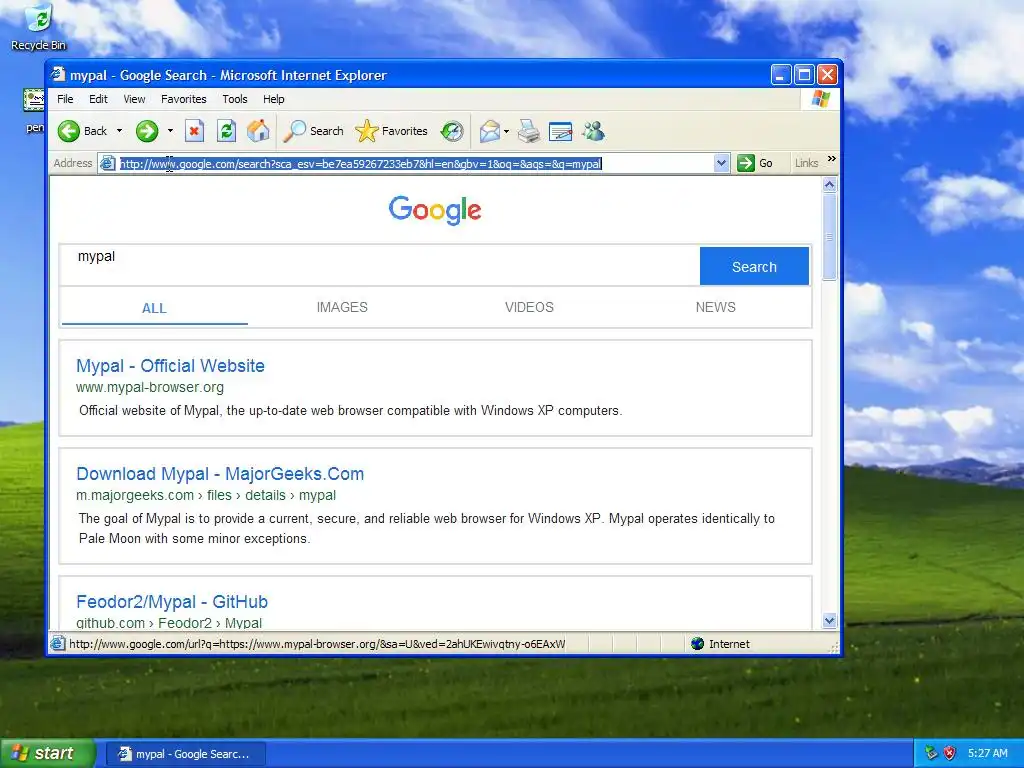Print the page with the printer icon

tap(529, 131)
